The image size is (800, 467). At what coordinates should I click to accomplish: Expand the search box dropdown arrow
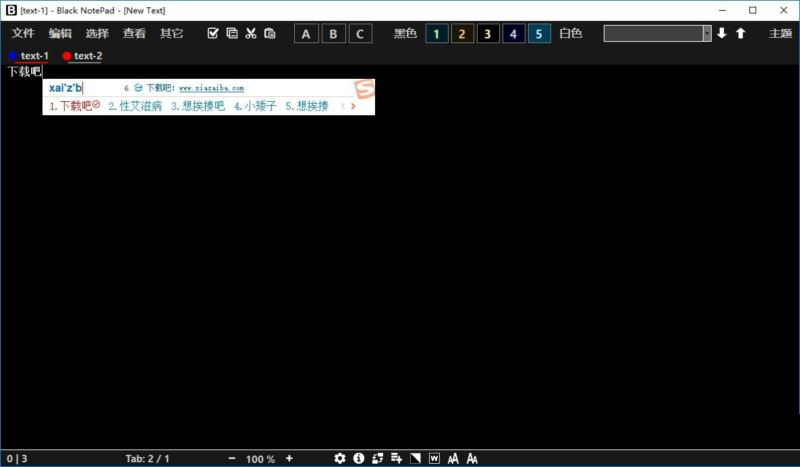click(707, 34)
